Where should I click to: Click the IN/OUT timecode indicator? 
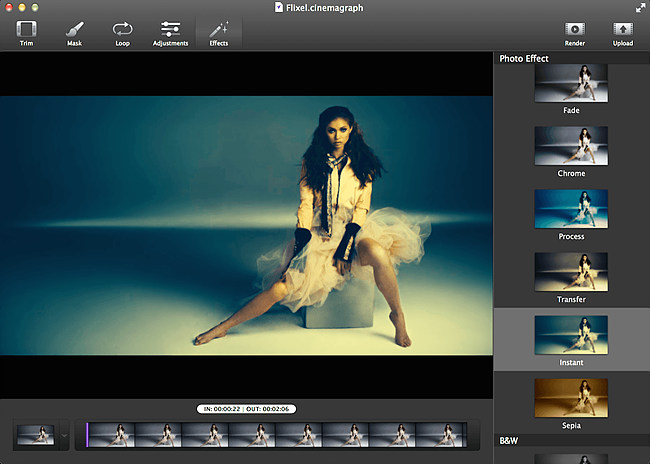tap(246, 409)
